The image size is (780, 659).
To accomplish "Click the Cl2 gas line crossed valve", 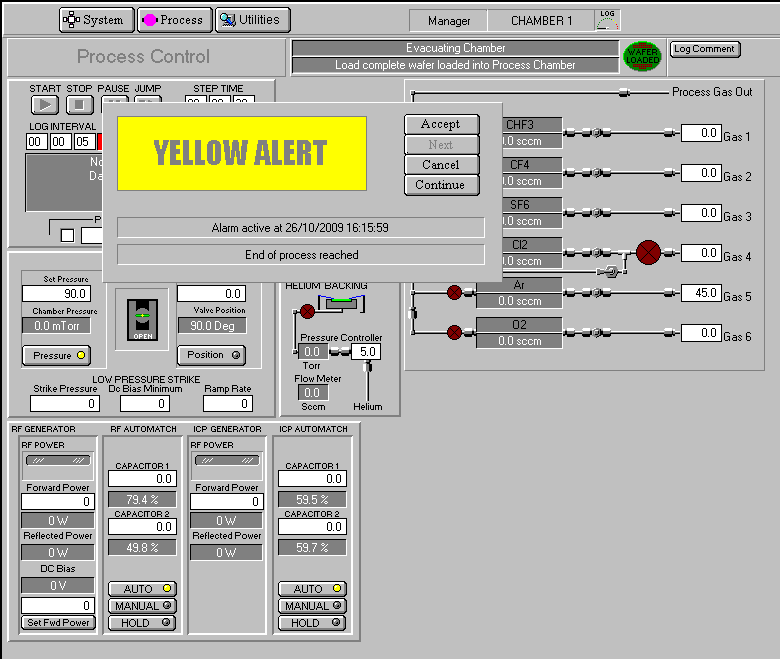I will pos(648,253).
